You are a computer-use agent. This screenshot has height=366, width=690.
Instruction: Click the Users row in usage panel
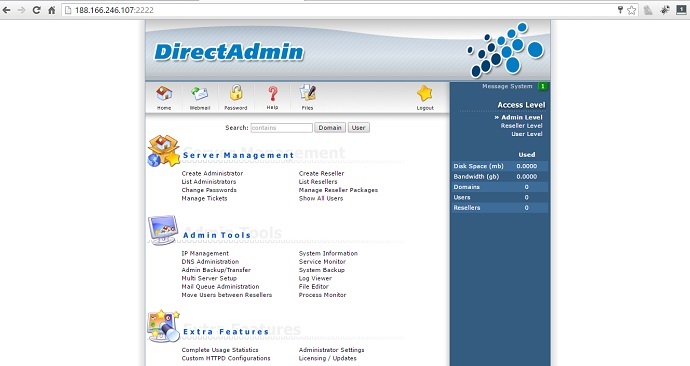(500, 198)
